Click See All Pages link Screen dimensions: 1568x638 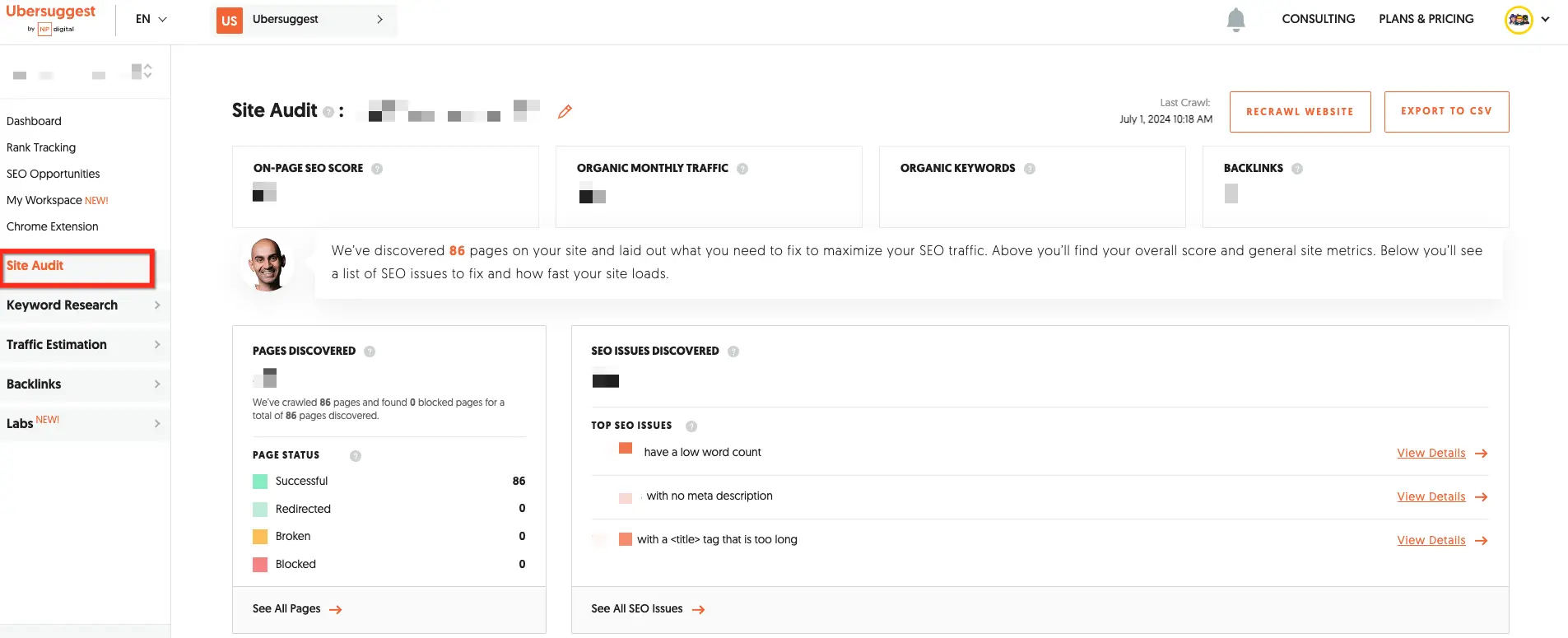(x=286, y=609)
